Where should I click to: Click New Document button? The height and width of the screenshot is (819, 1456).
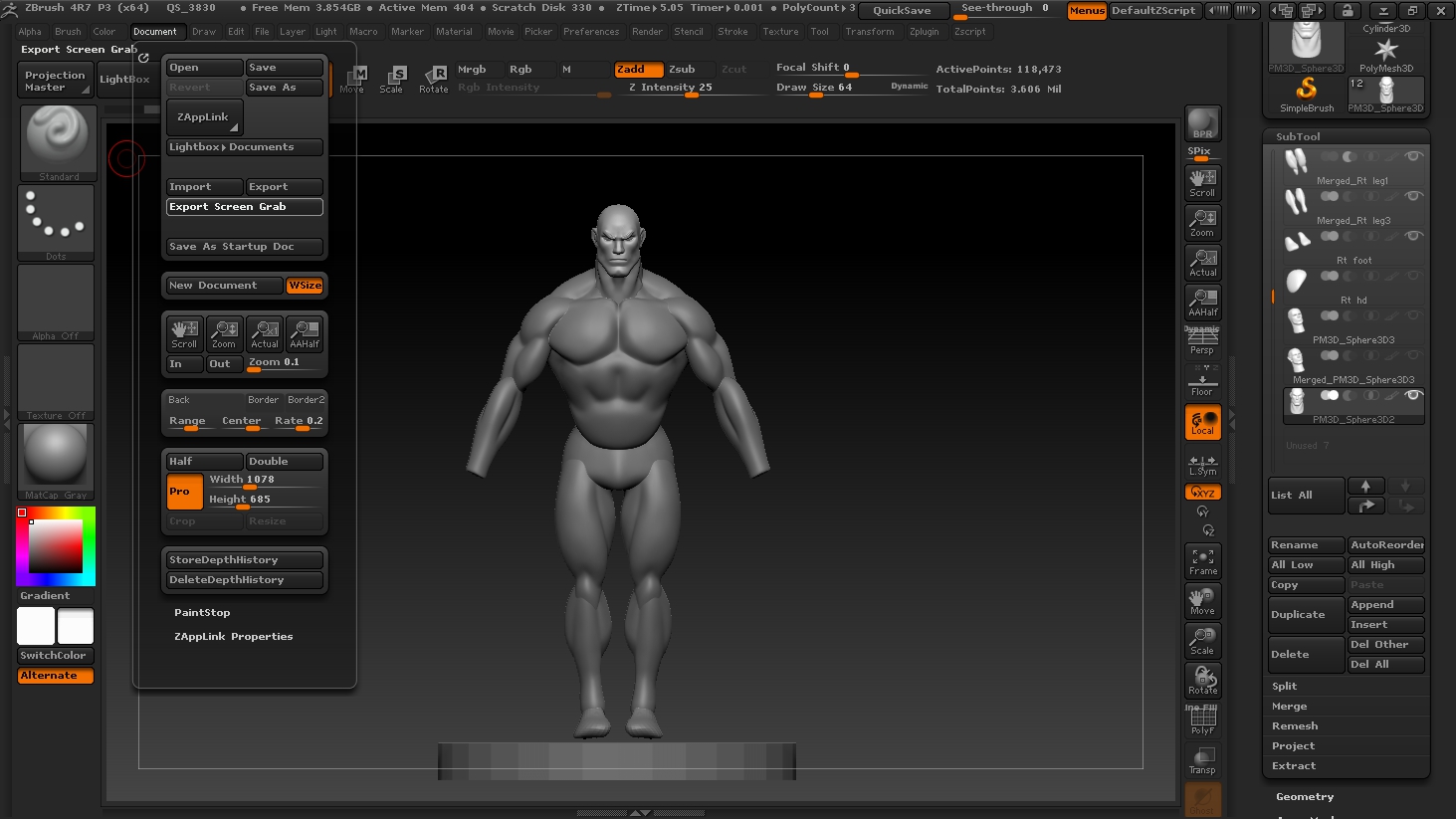pyautogui.click(x=225, y=286)
